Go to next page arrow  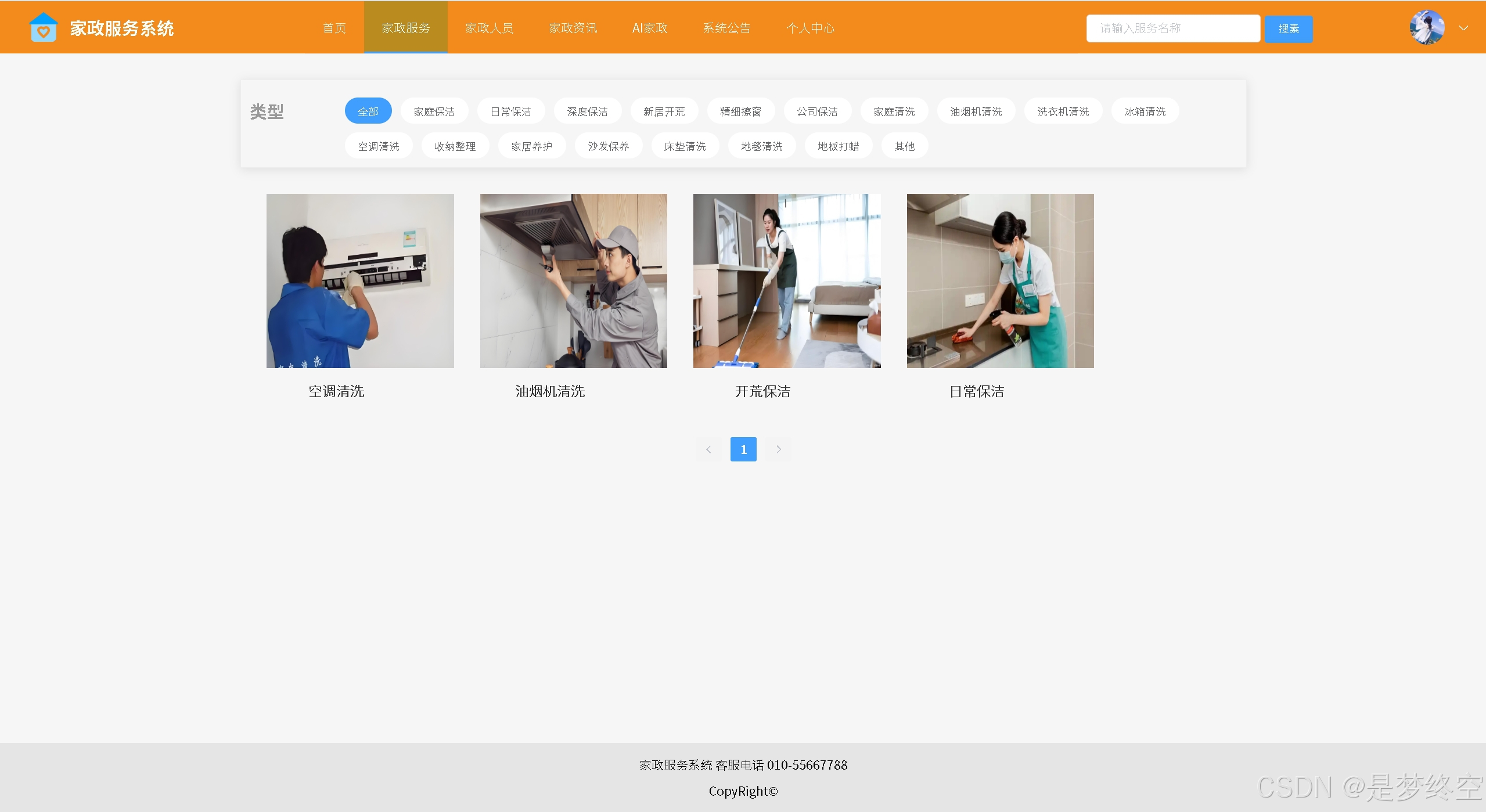coord(778,449)
